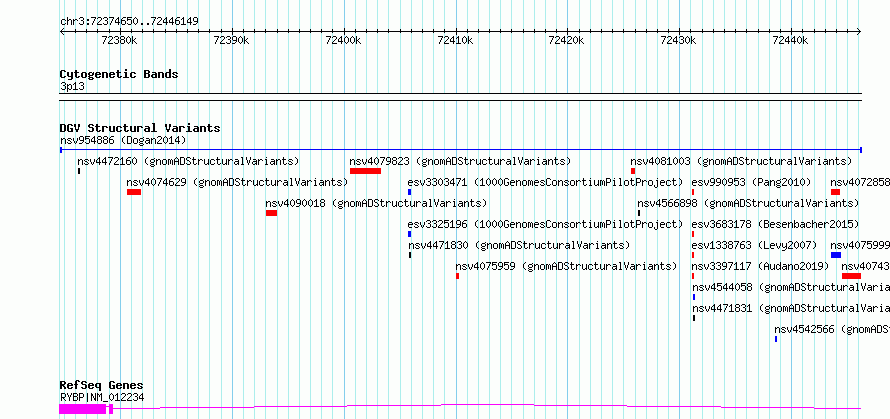
Task: Open variant nsv4472160 label
Action: point(188,161)
